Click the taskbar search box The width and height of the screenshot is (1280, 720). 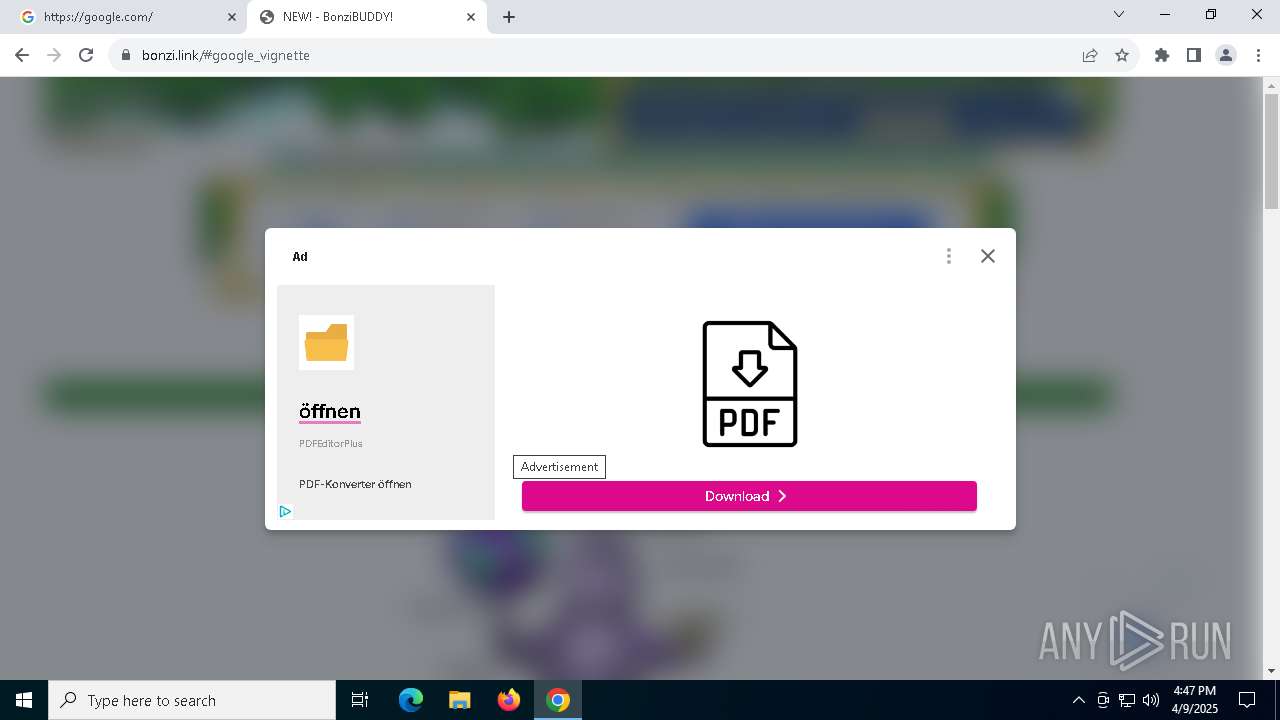(192, 700)
